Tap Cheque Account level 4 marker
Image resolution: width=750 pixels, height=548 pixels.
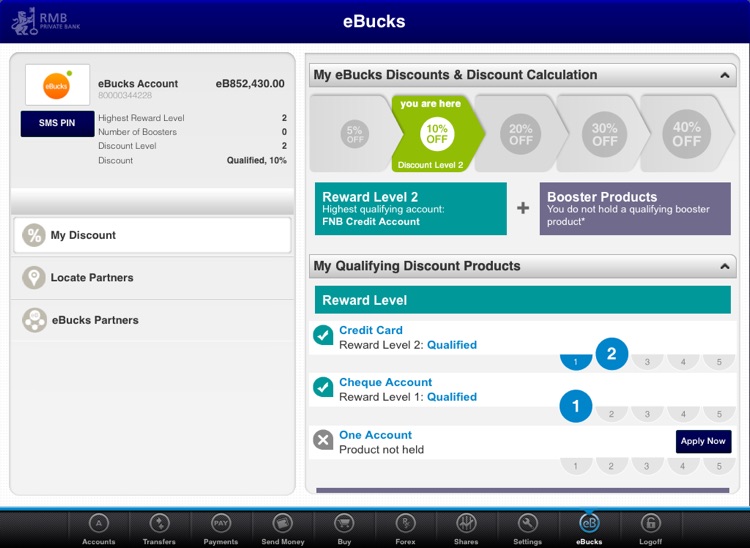tap(683, 414)
